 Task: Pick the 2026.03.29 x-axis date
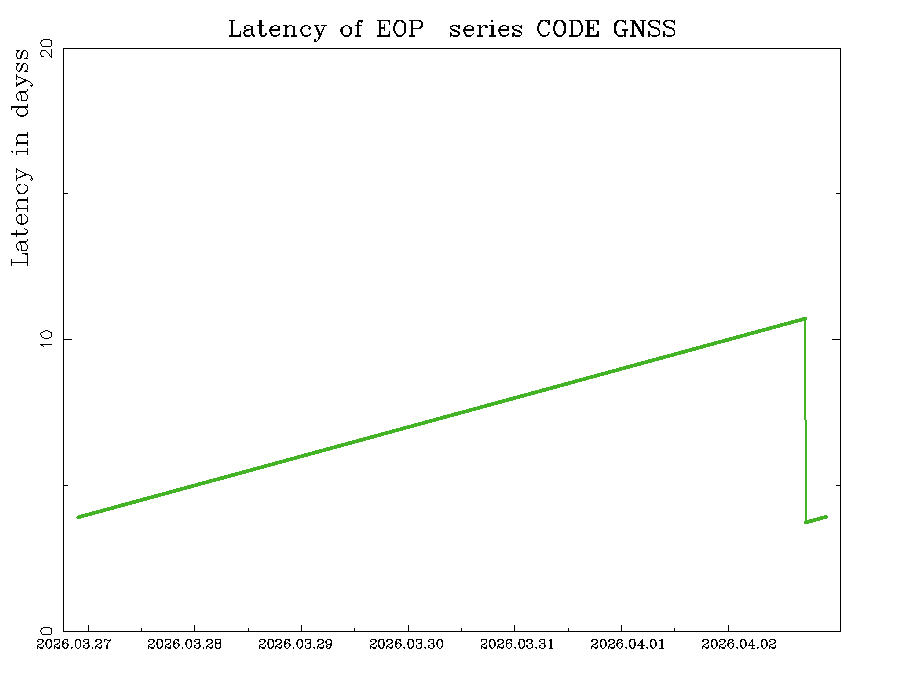coord(295,644)
